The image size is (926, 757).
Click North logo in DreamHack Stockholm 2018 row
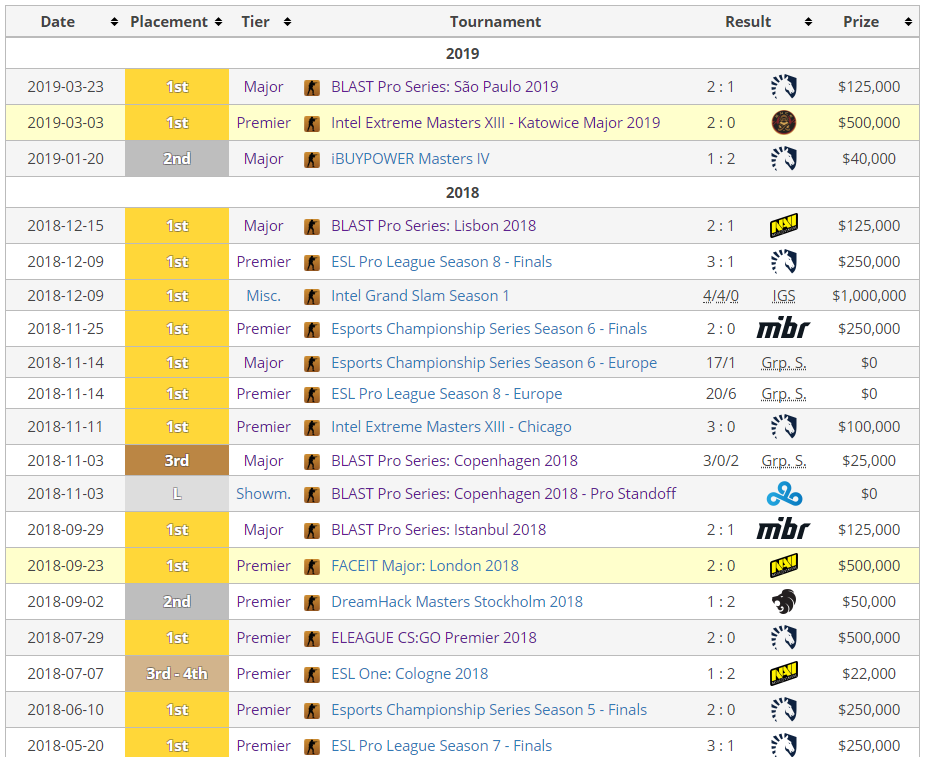[784, 602]
